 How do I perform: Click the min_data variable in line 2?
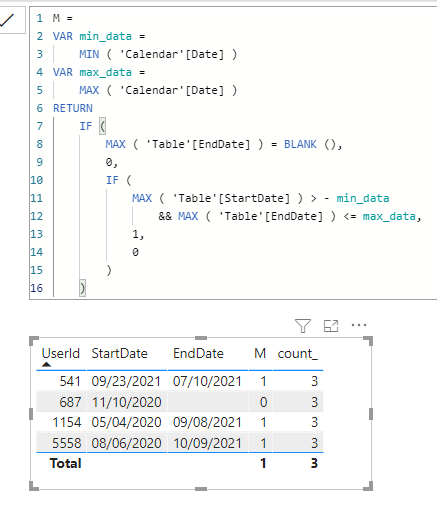(105, 36)
